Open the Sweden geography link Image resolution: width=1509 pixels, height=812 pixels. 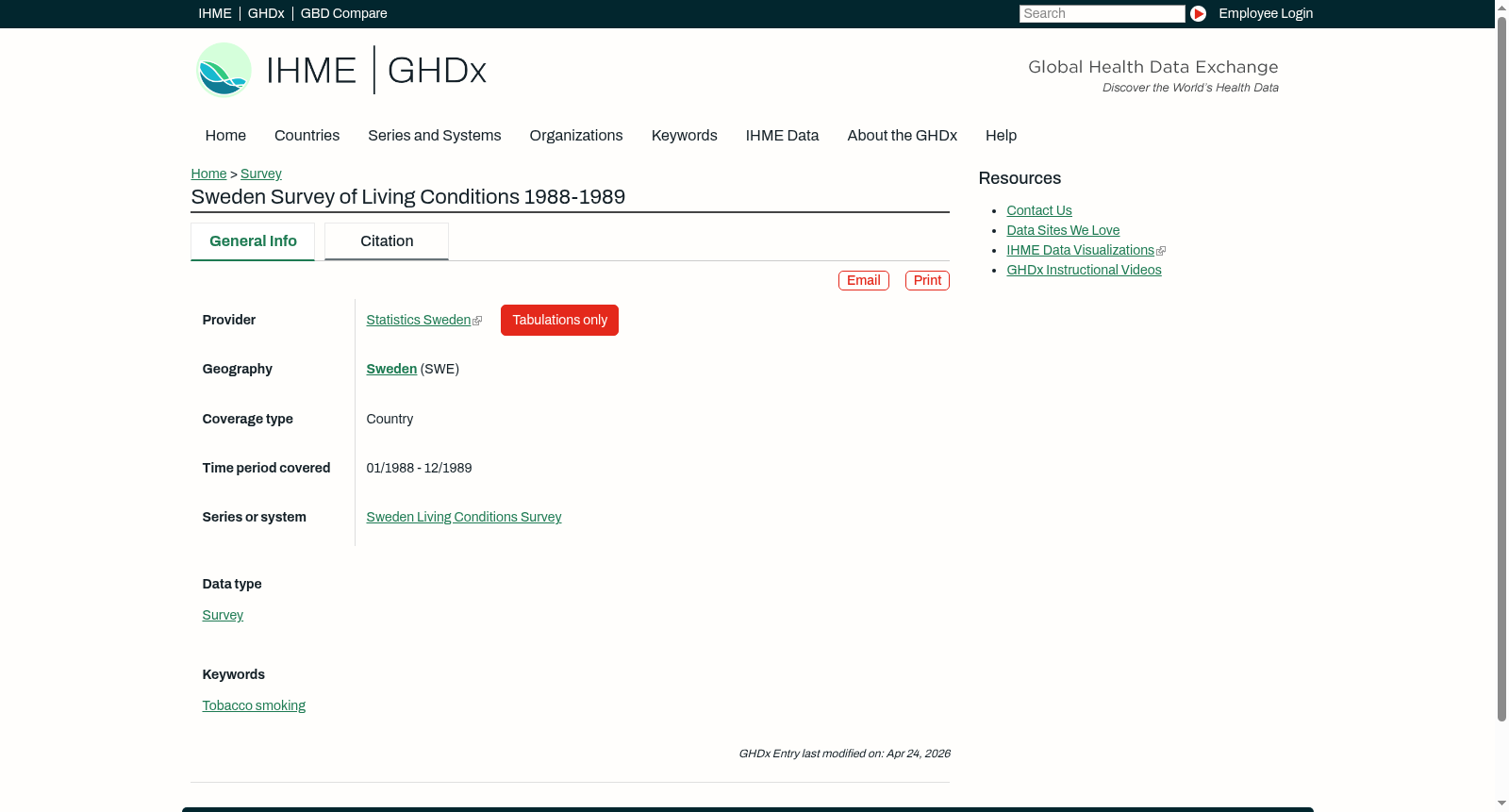pyautogui.click(x=391, y=370)
